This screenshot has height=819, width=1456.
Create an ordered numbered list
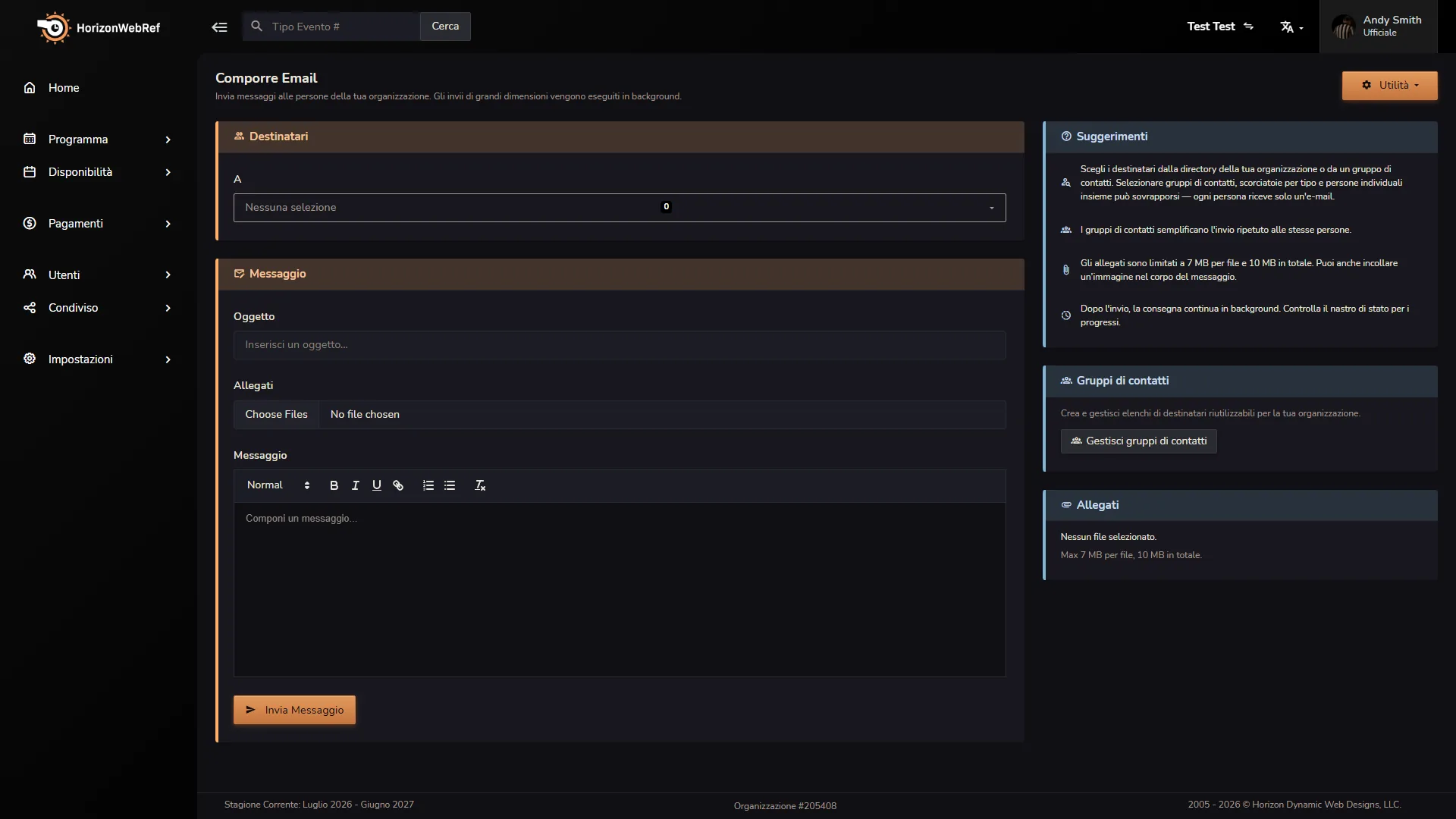[x=428, y=485]
